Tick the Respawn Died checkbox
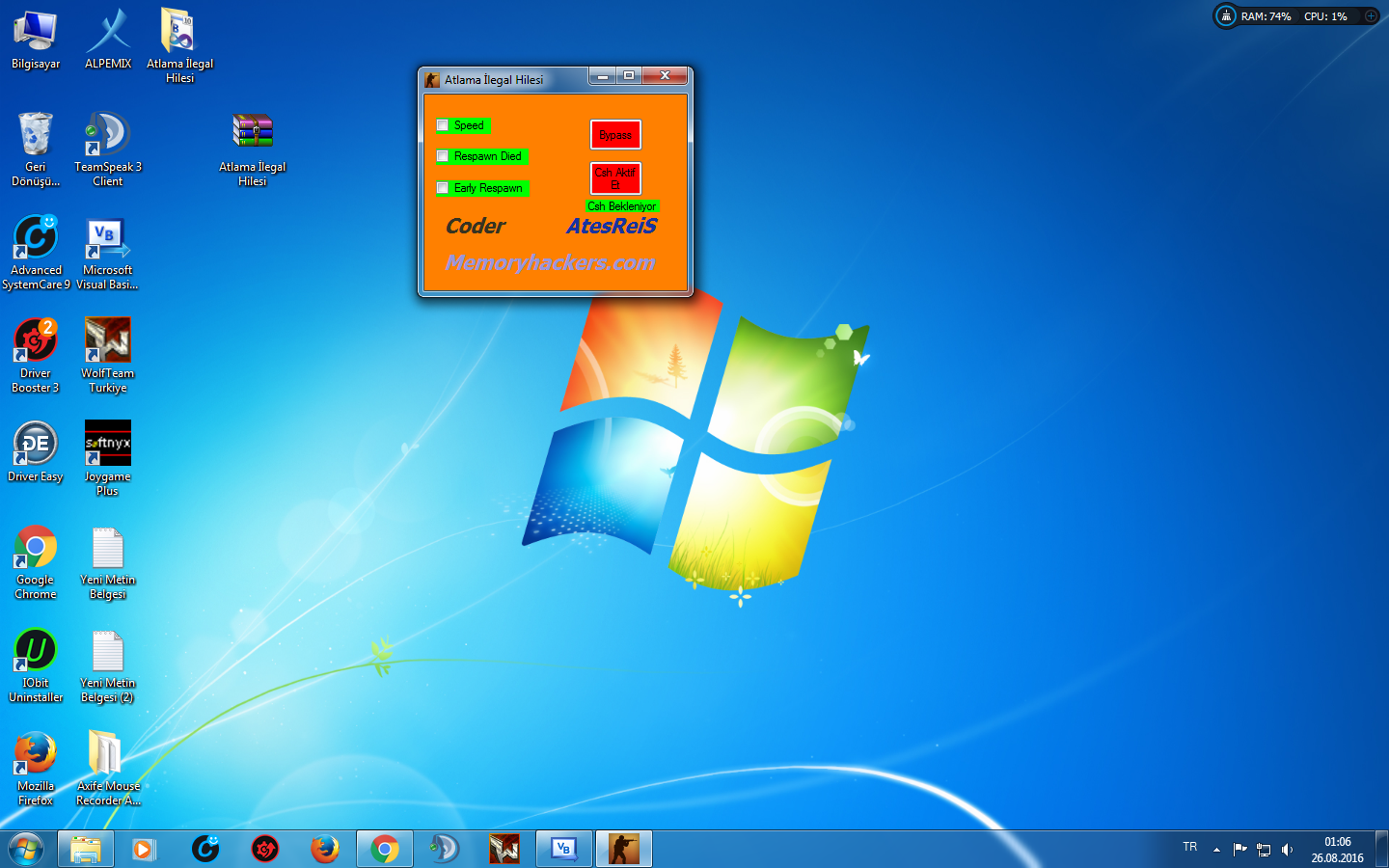This screenshot has width=1389, height=868. pos(443,156)
